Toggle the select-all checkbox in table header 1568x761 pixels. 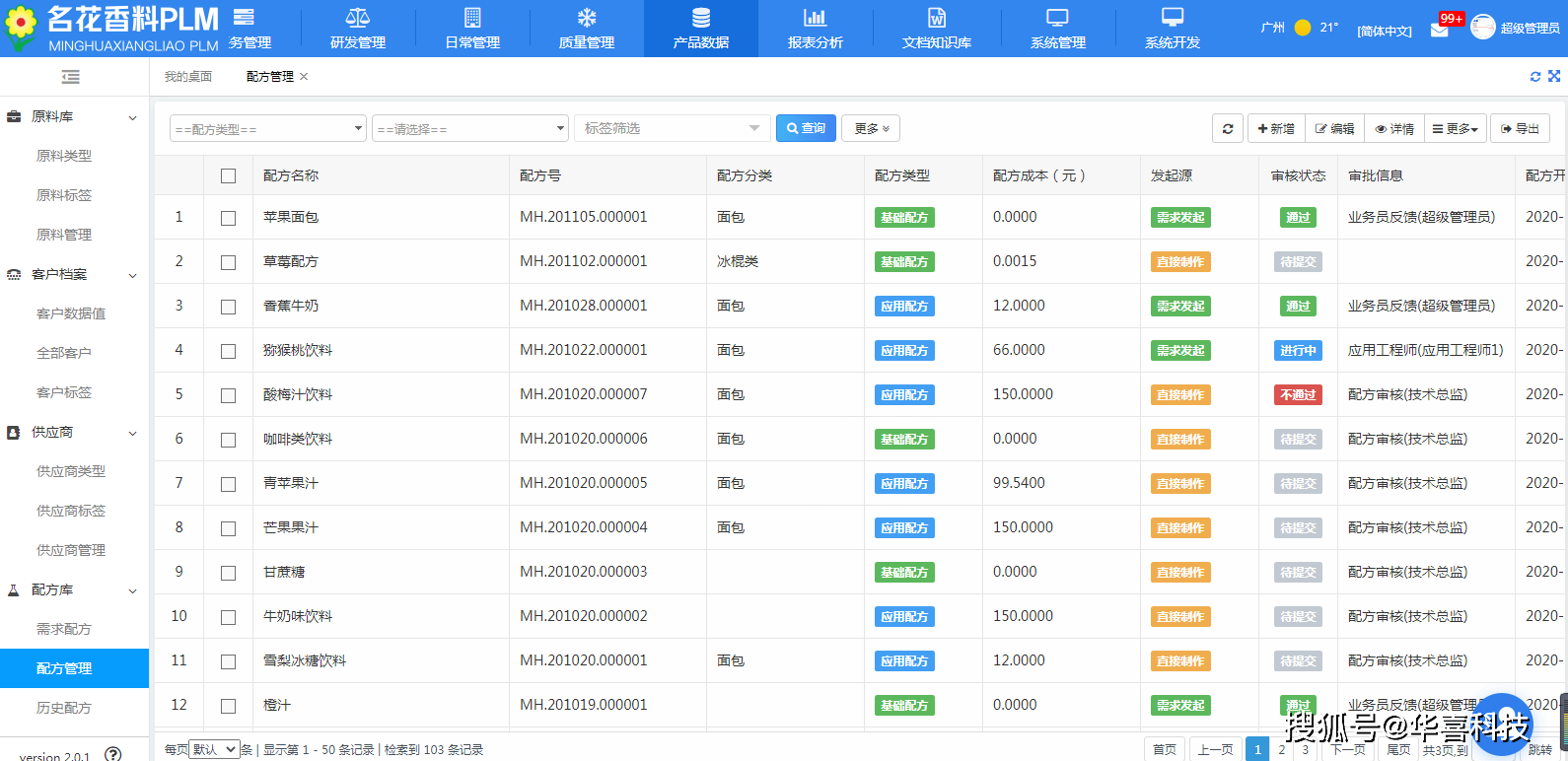coord(229,175)
